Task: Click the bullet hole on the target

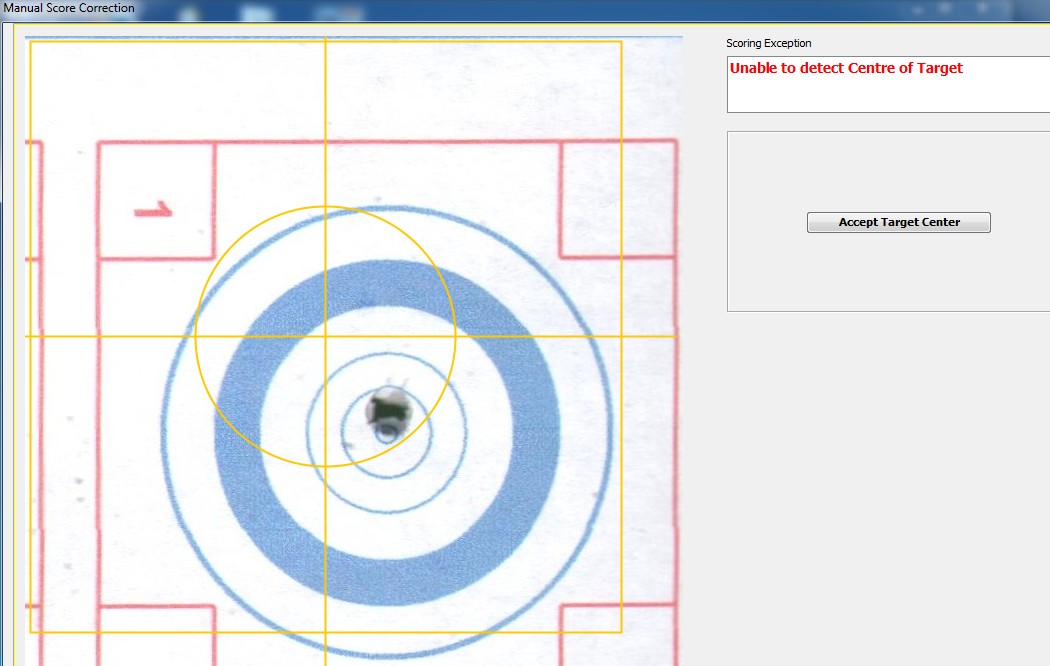Action: [x=387, y=407]
